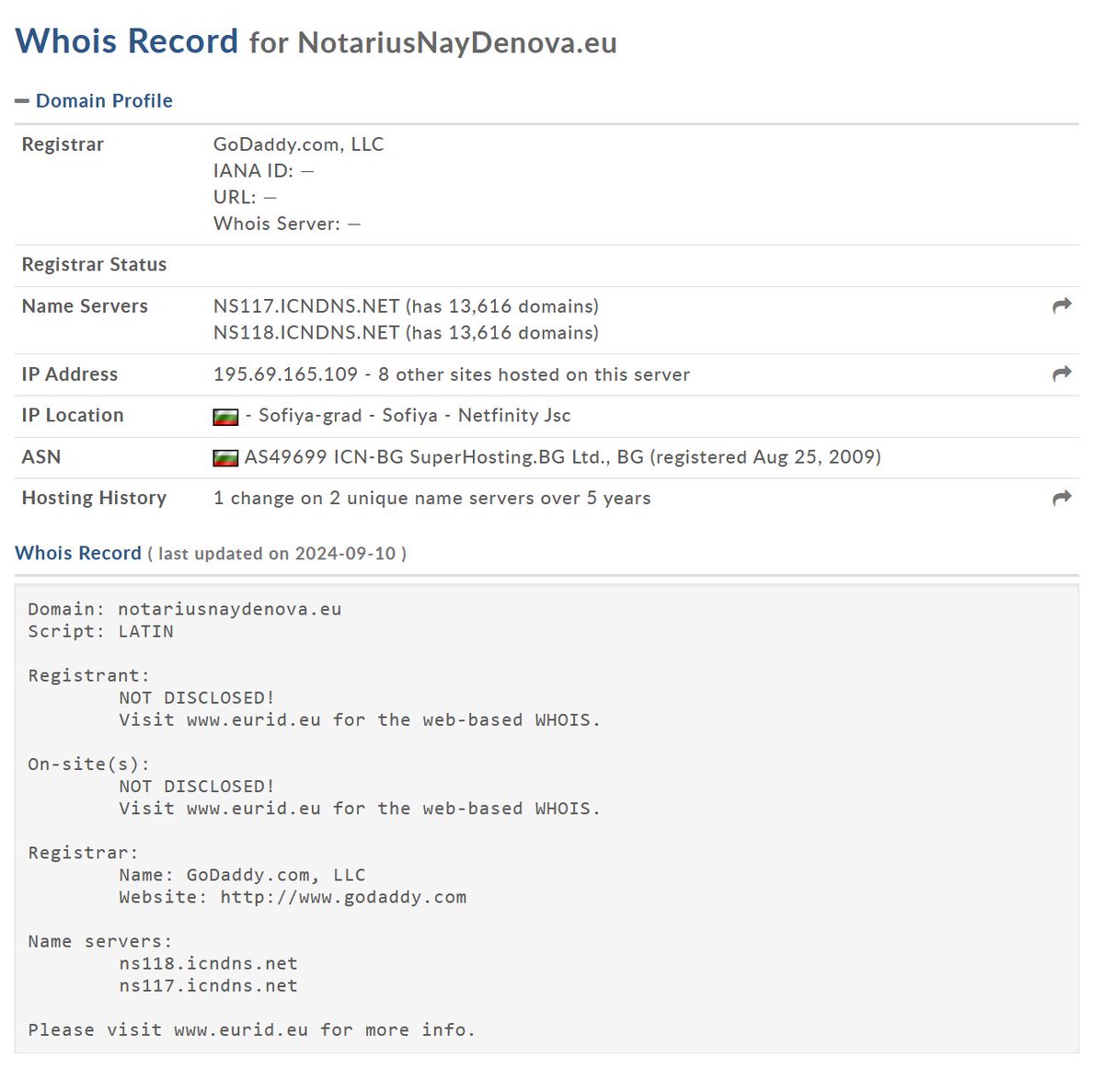Screen dimensions: 1104x1092
Task: Select last updated on 2024-09-10 text
Action: (x=277, y=554)
